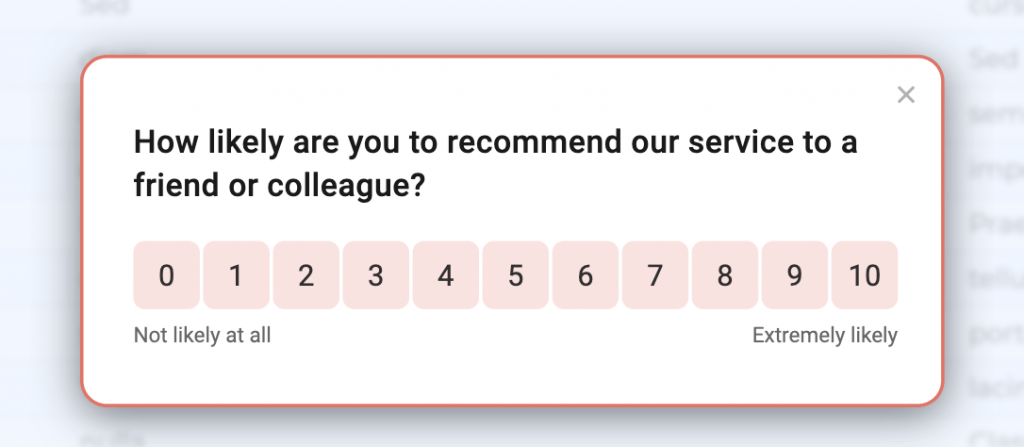Screen dimensions: 1024x447
Task: Give a rating of 7
Action: 655,275
